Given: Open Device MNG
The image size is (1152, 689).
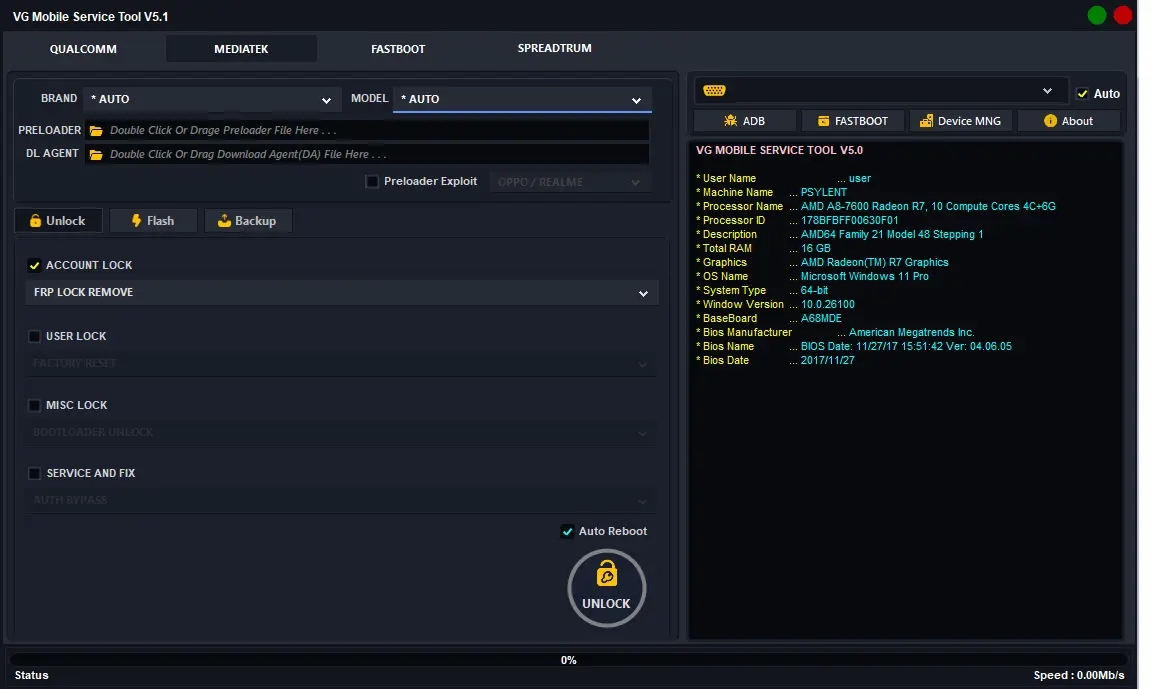Looking at the screenshot, I should point(960,120).
